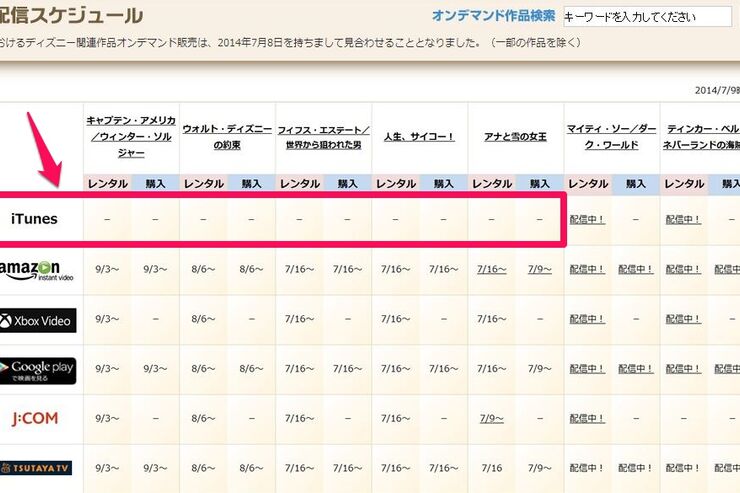The height and width of the screenshot is (493, 740).
Task: Click Google play 配信中！ for マイティ・ソー purchase
Action: [x=636, y=369]
